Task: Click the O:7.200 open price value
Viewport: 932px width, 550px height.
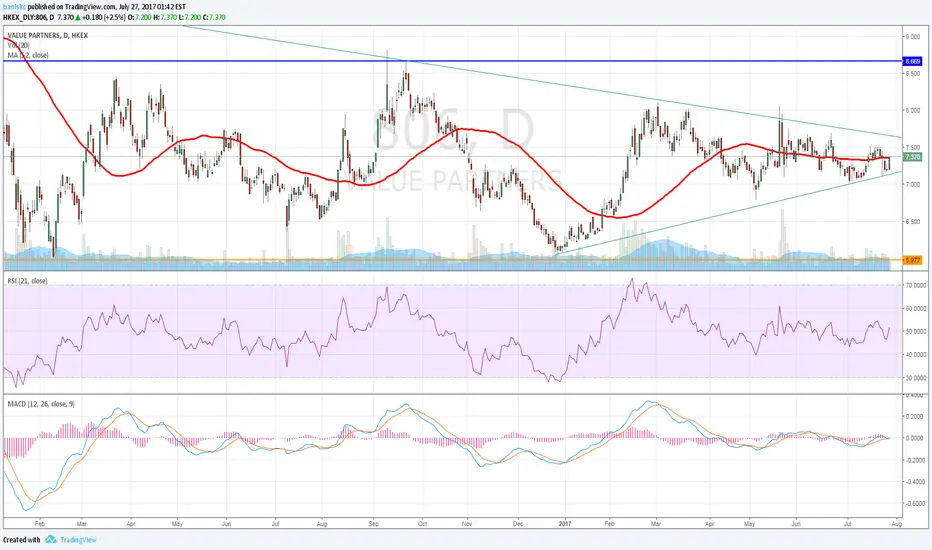Action: tap(140, 17)
